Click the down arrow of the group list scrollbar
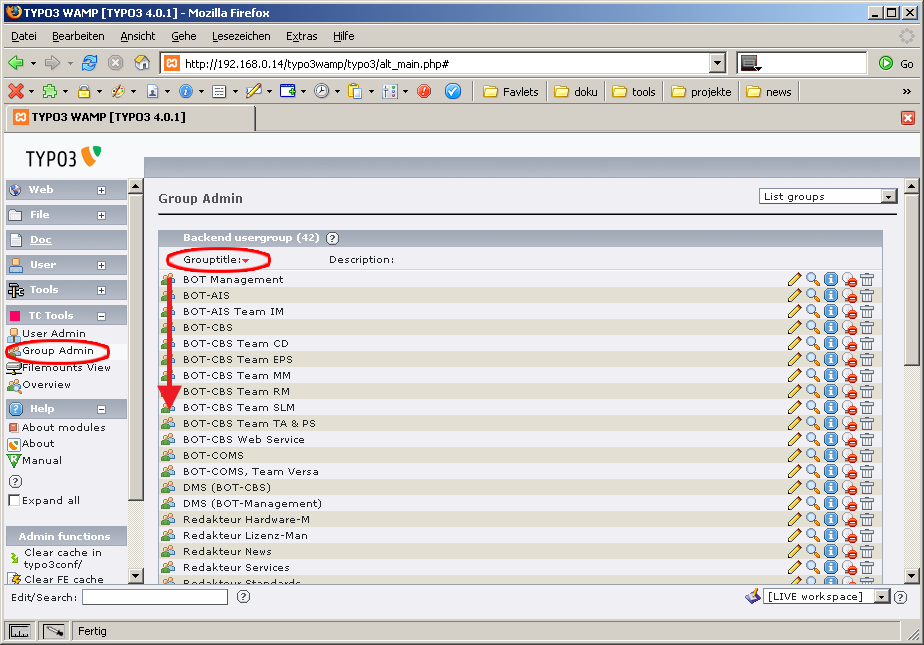Screen dimensions: 924x645 point(912,575)
